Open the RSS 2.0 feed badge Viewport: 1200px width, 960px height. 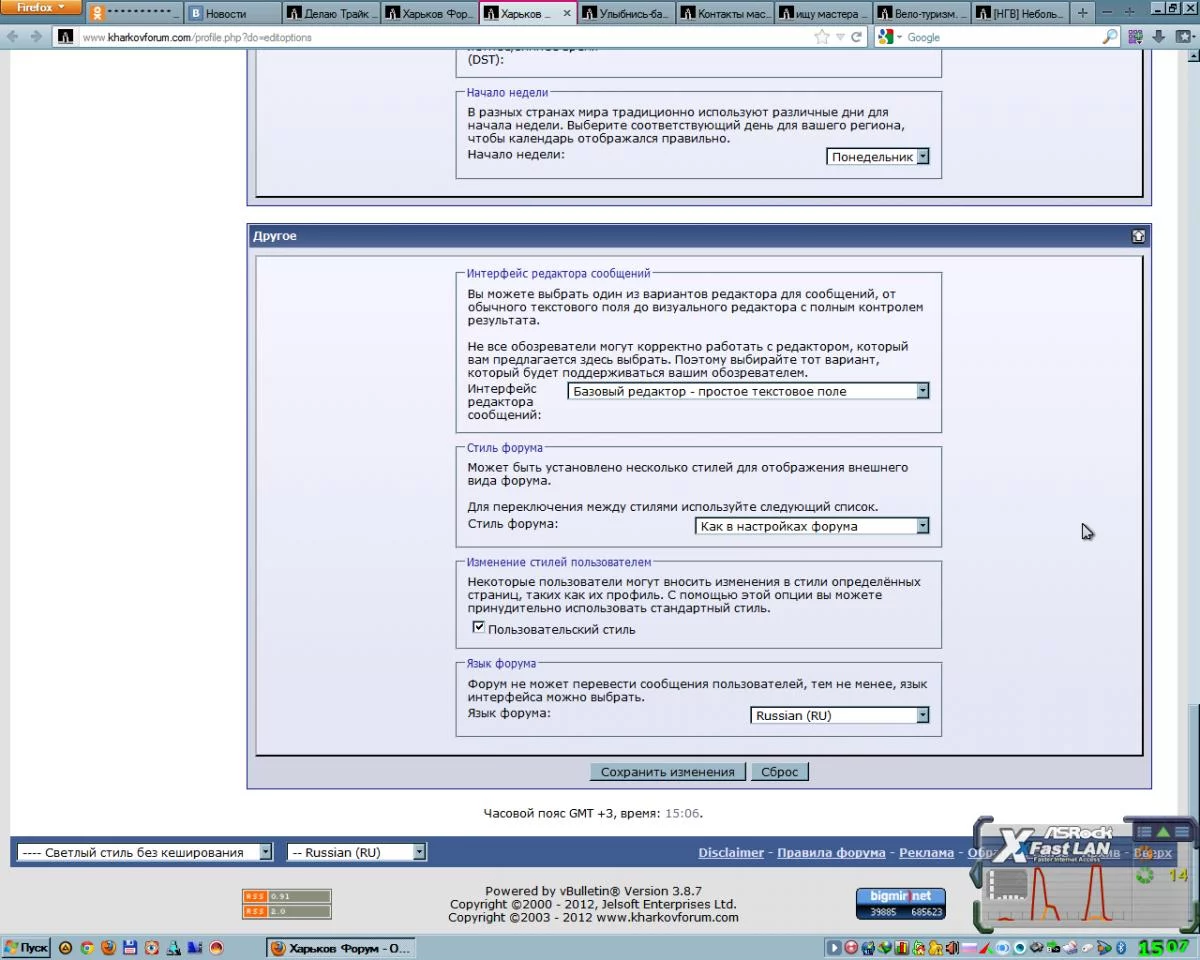click(x=286, y=911)
